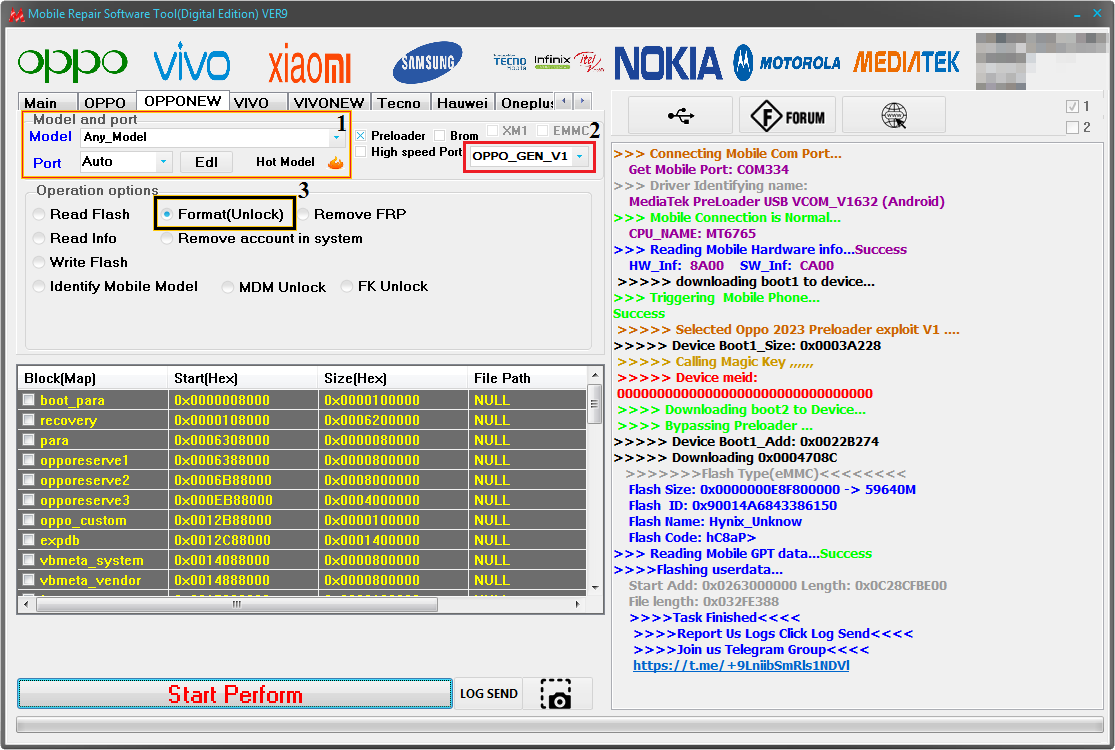Open the Model dropdown list
1115x750 pixels.
coord(336,137)
